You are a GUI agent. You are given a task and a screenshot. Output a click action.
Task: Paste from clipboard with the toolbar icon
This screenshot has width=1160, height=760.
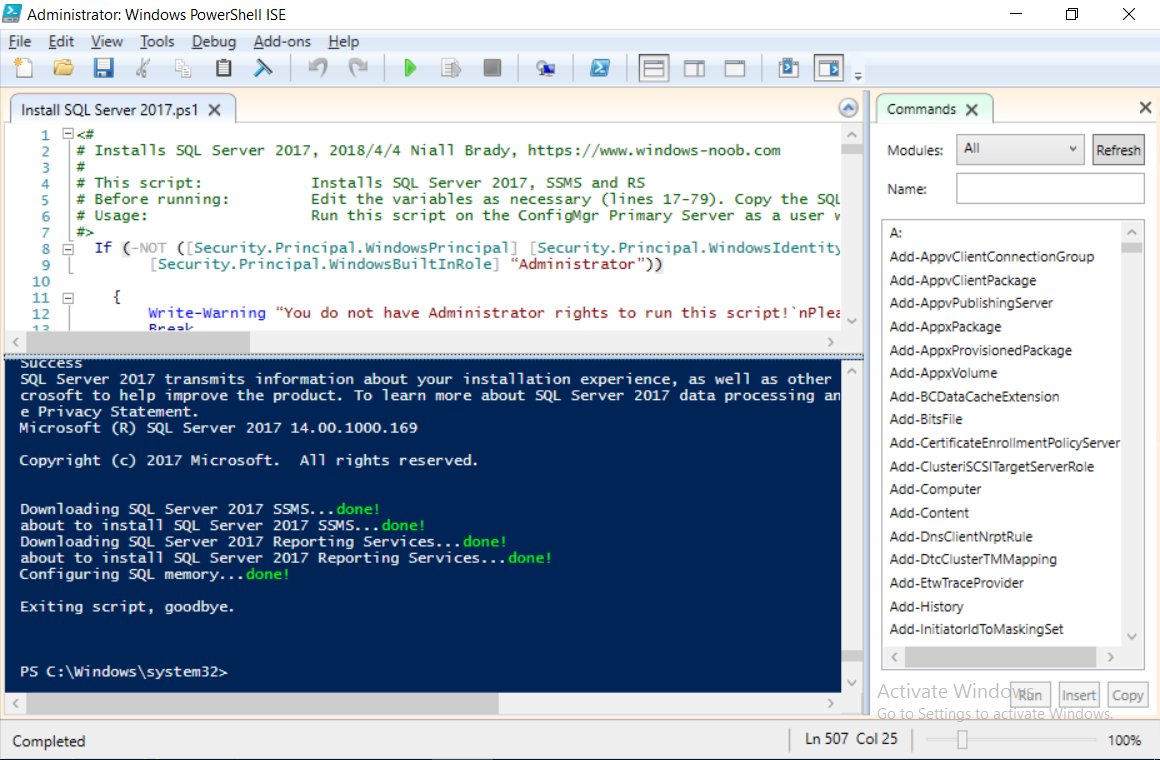[x=223, y=68]
